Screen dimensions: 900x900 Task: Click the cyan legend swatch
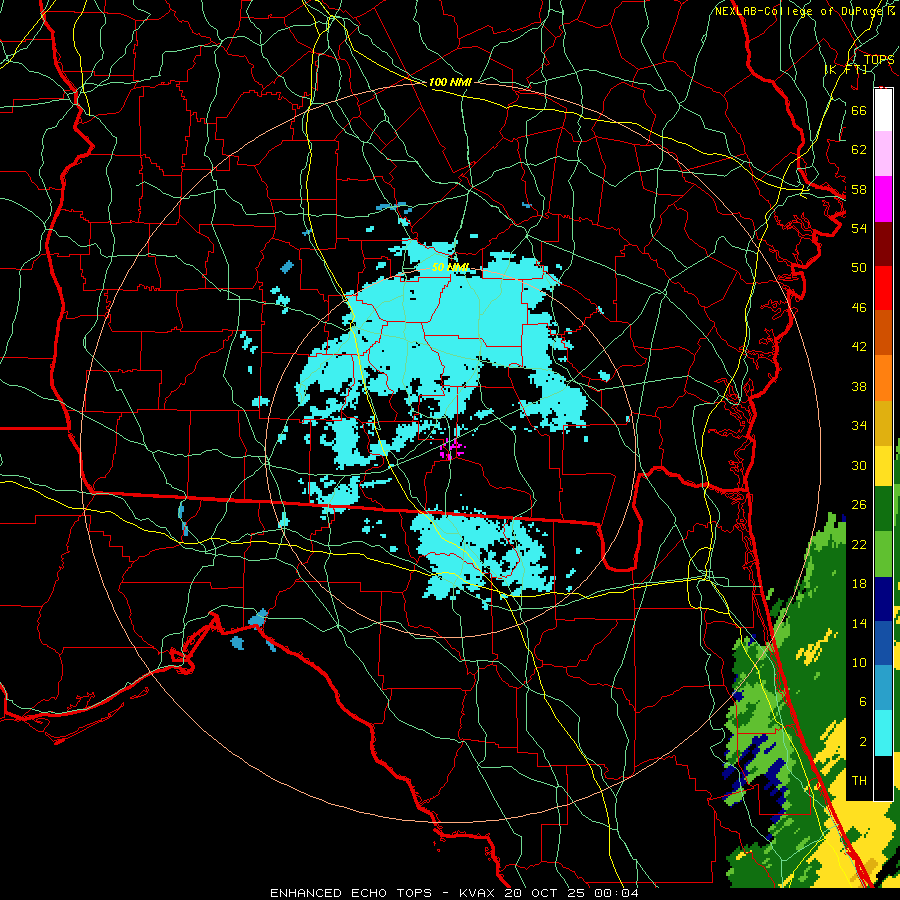883,733
